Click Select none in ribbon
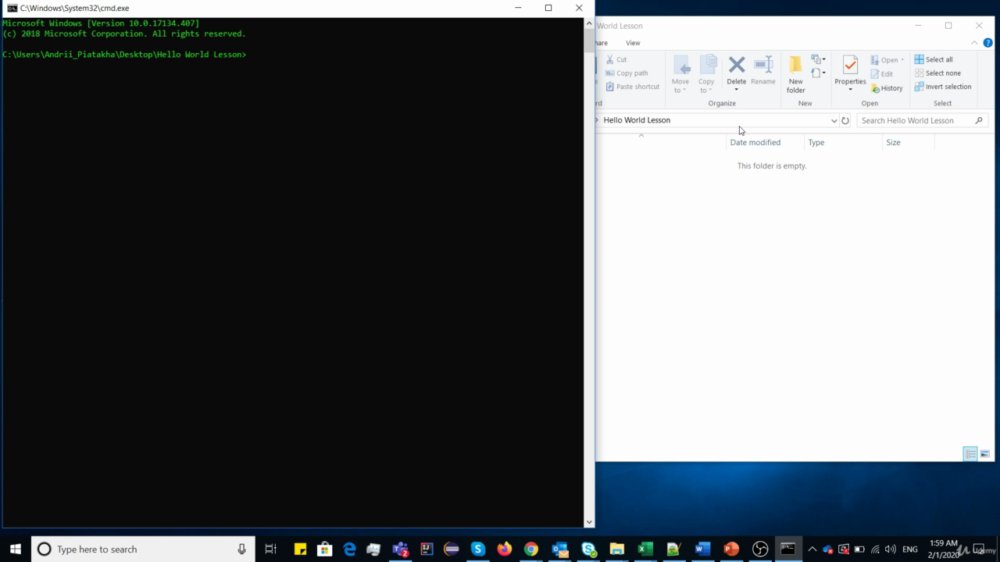 click(938, 73)
